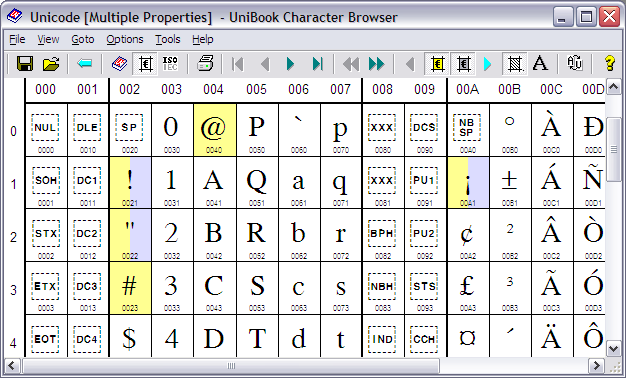This screenshot has height=378, width=626.
Task: Select the À character cell 00C0
Action: [x=552, y=130]
